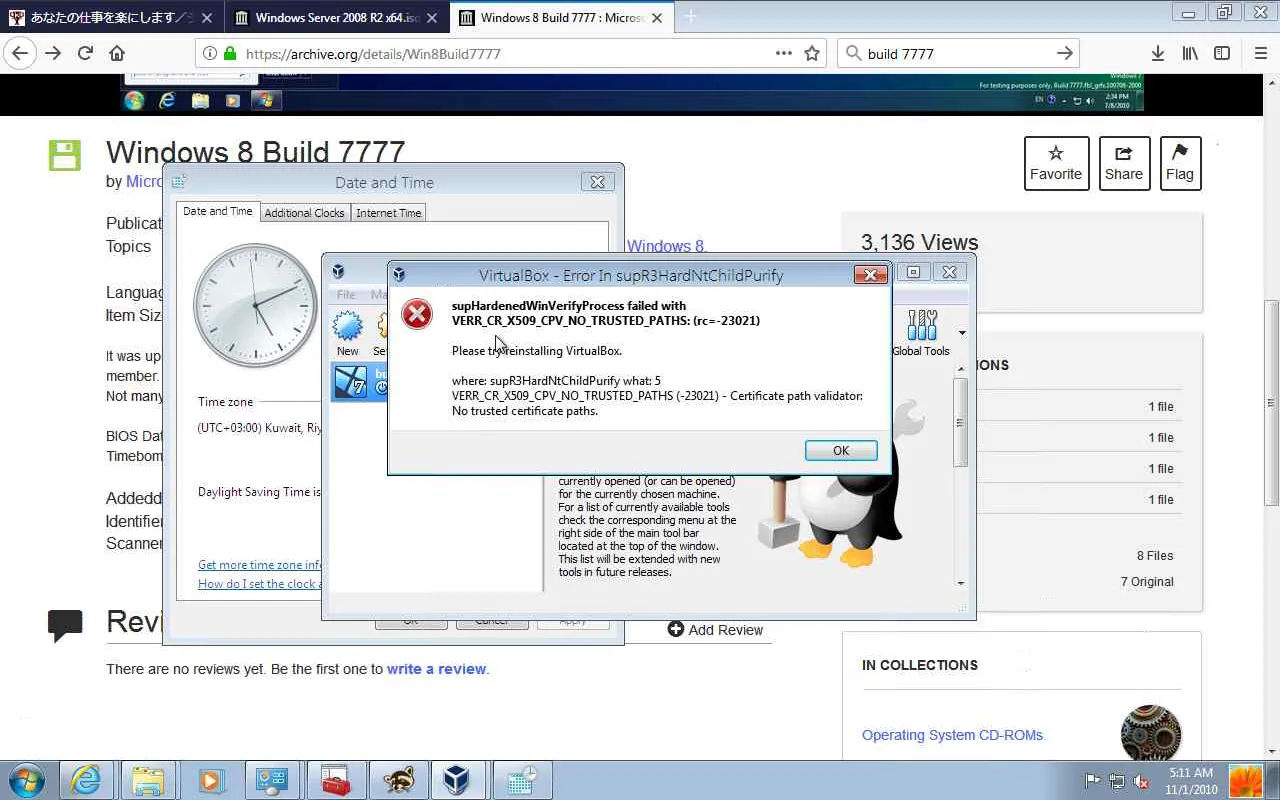The height and width of the screenshot is (800, 1280).
Task: Open the 'How do I set the clock' link
Action: tap(259, 584)
